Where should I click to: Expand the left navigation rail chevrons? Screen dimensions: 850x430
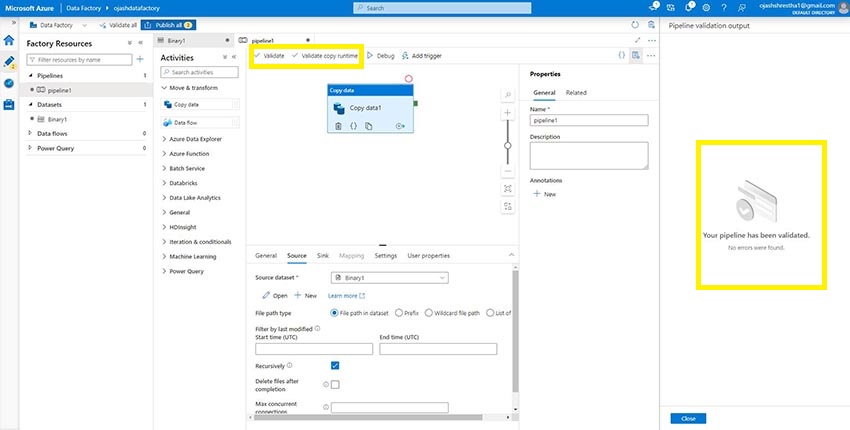[x=14, y=22]
